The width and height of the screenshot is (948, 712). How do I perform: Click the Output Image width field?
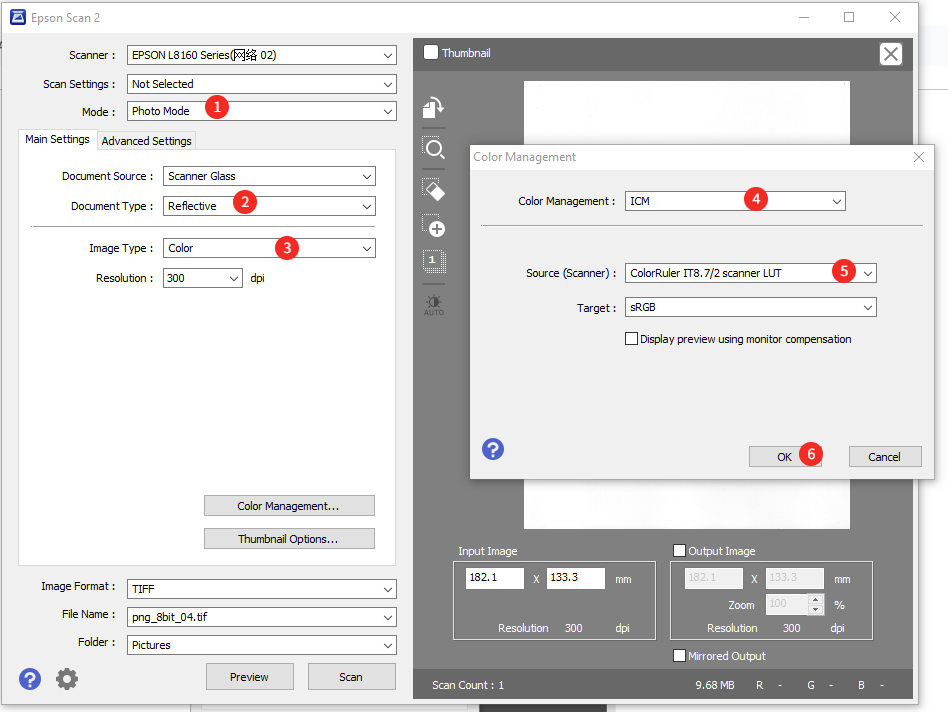pyautogui.click(x=713, y=578)
